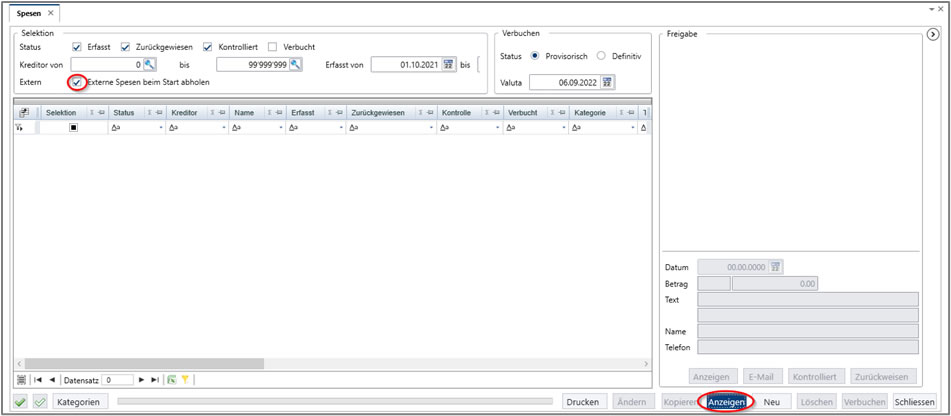951x416 pixels.
Task: Collapse Freigabe panel with the round arrow button
Action: [x=934, y=35]
